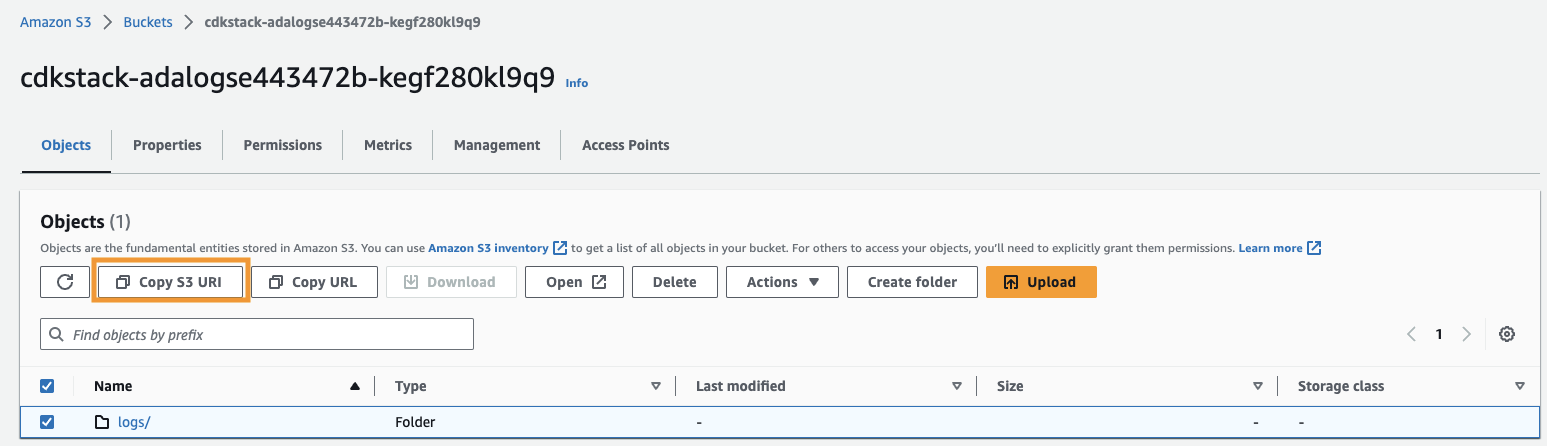Sort by Last modified column arrow

957,386
